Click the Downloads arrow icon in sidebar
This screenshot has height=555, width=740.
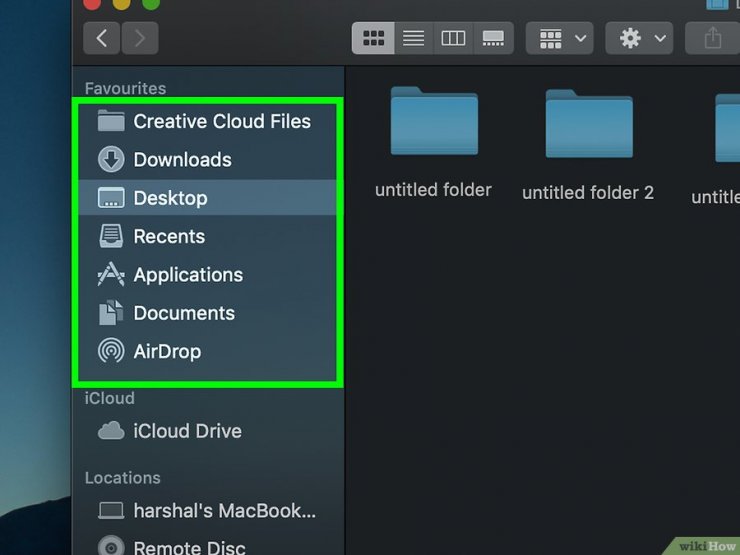pyautogui.click(x=111, y=159)
